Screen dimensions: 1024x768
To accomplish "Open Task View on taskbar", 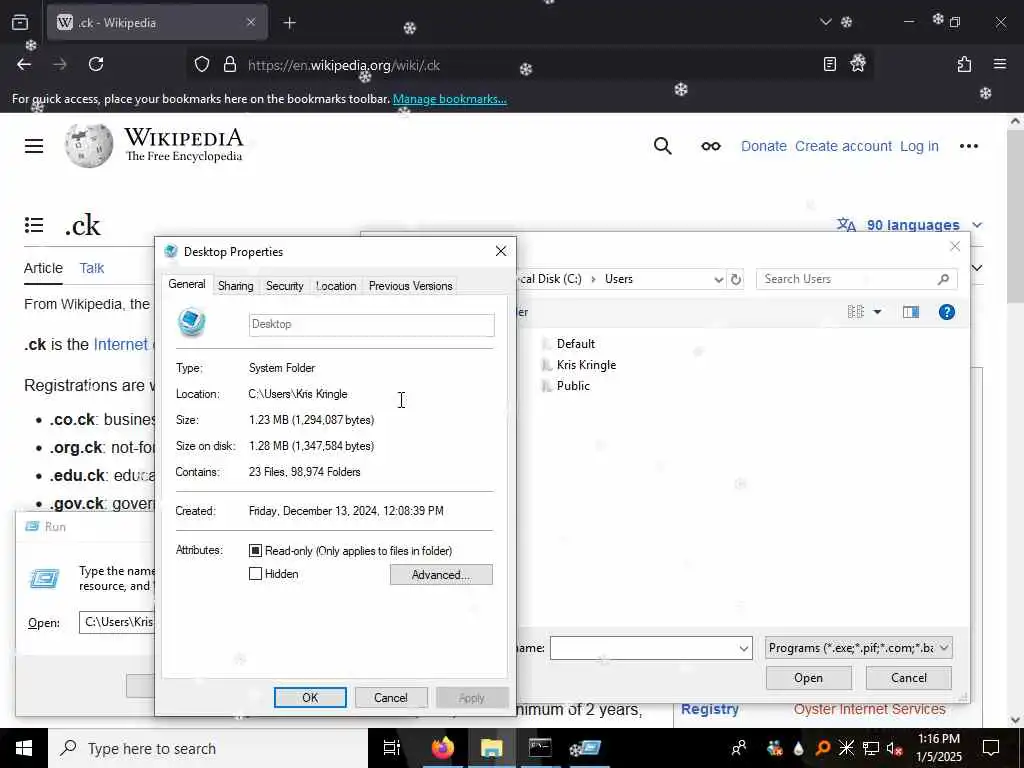I will (x=391, y=748).
